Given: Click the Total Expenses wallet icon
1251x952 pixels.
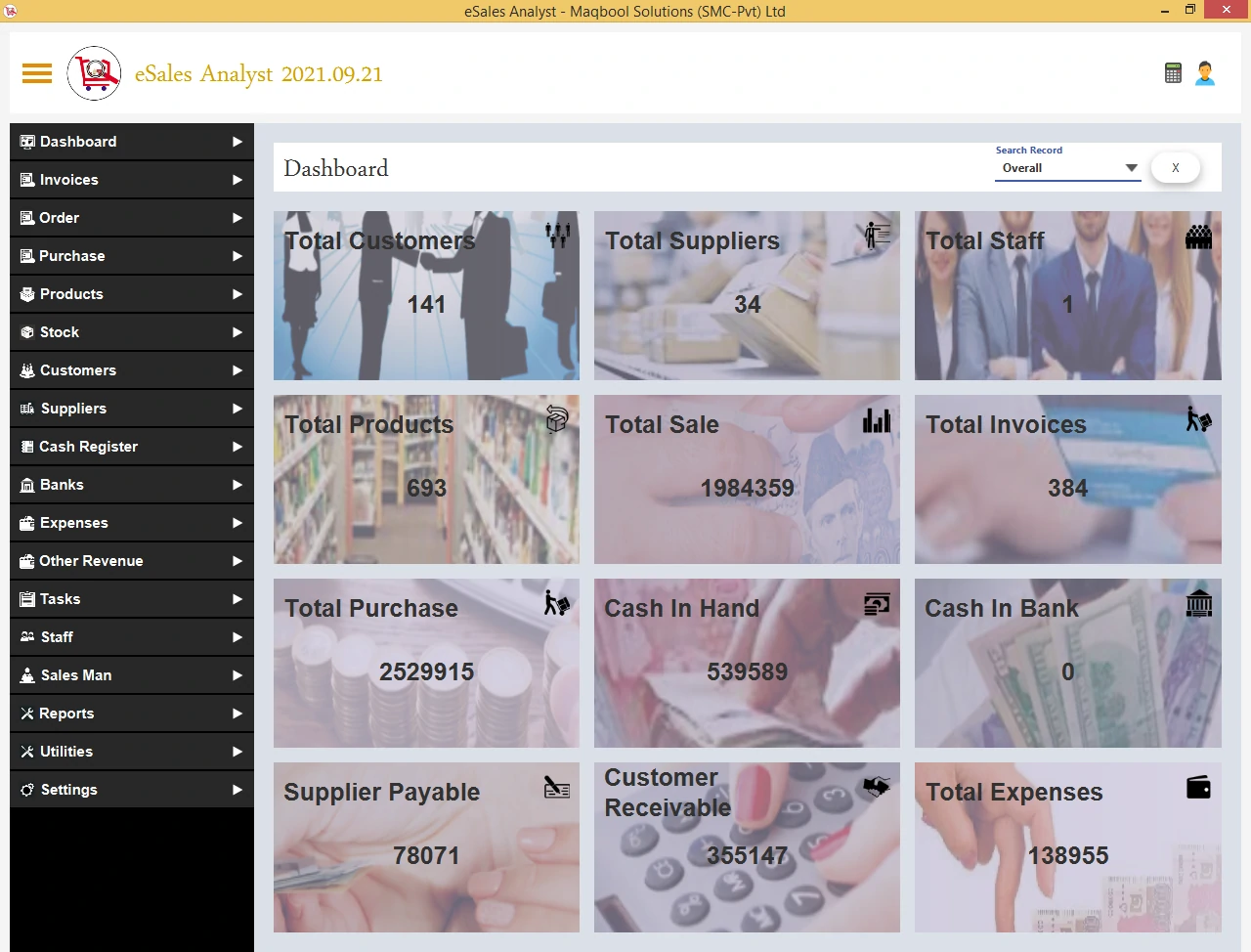Looking at the screenshot, I should 1199,787.
